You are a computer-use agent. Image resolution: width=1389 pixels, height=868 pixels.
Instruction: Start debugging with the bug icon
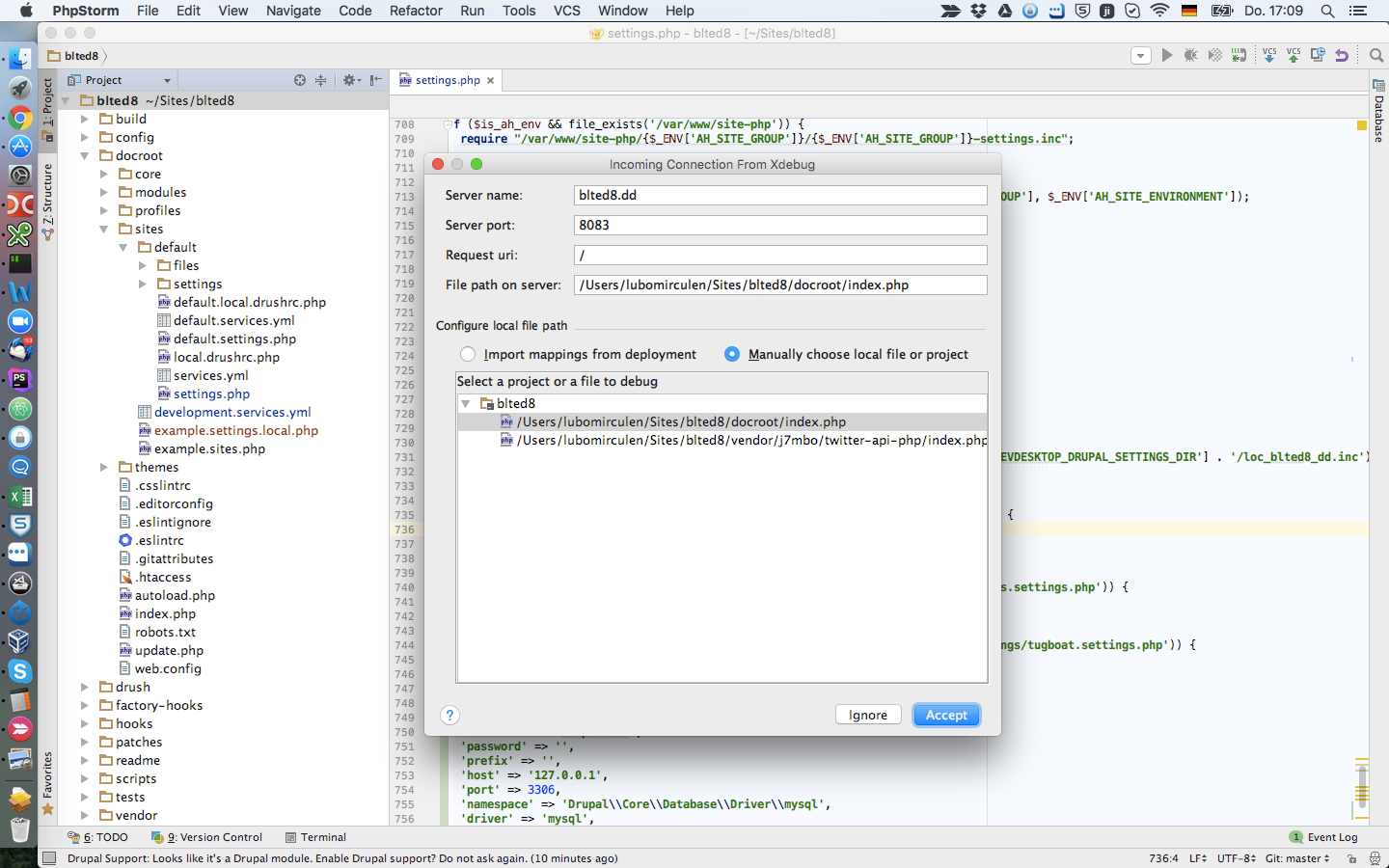(x=1191, y=56)
